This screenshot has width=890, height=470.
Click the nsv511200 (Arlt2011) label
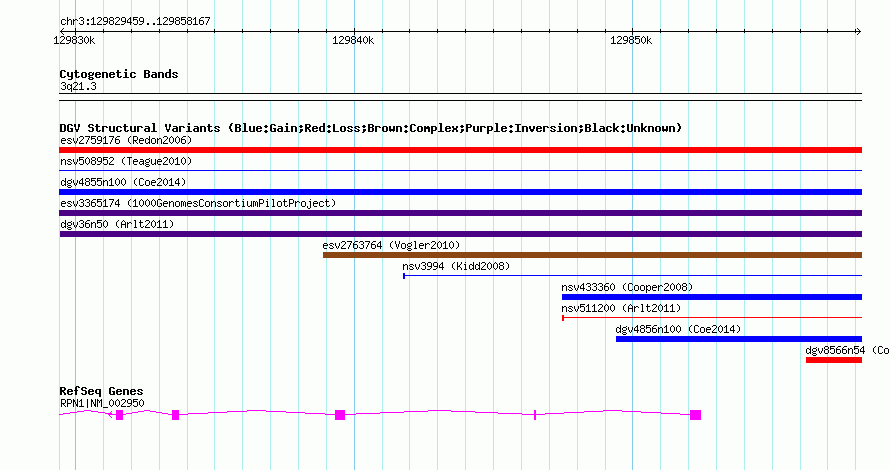(x=621, y=308)
